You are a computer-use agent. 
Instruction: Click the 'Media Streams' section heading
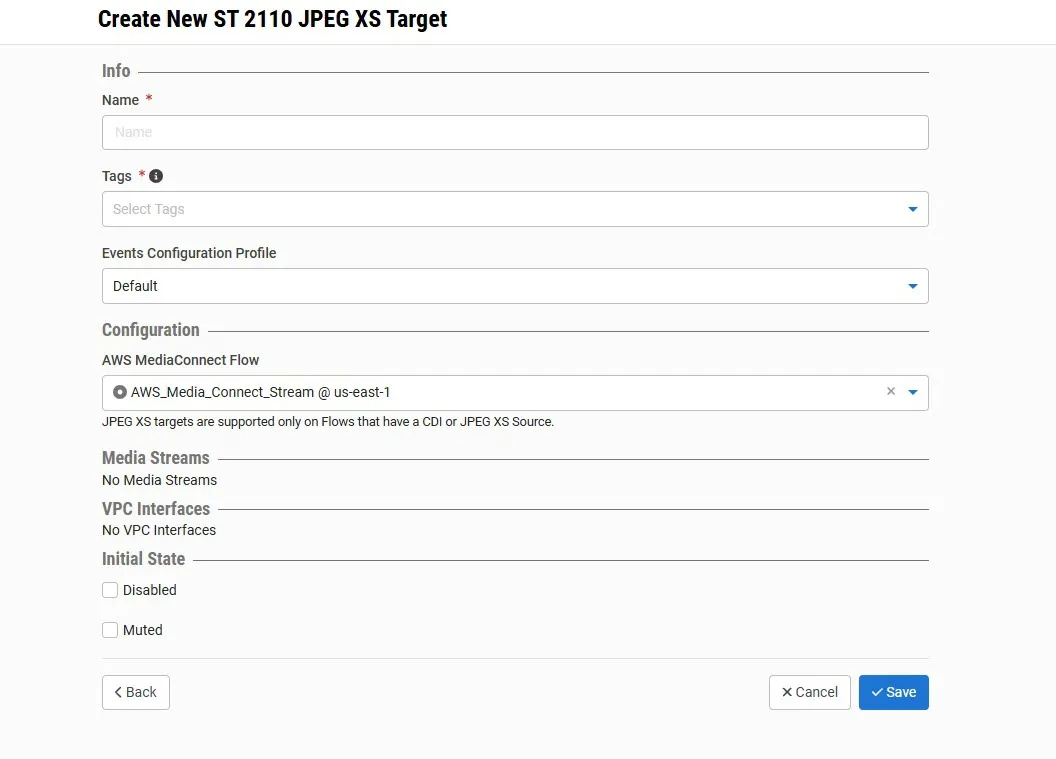click(x=156, y=458)
